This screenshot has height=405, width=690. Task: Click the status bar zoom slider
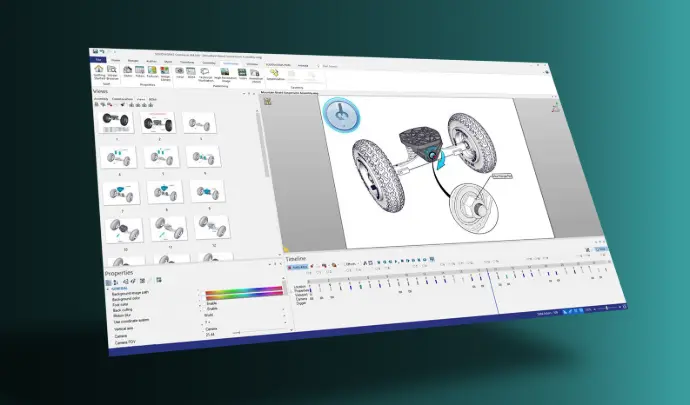pyautogui.click(x=606, y=308)
